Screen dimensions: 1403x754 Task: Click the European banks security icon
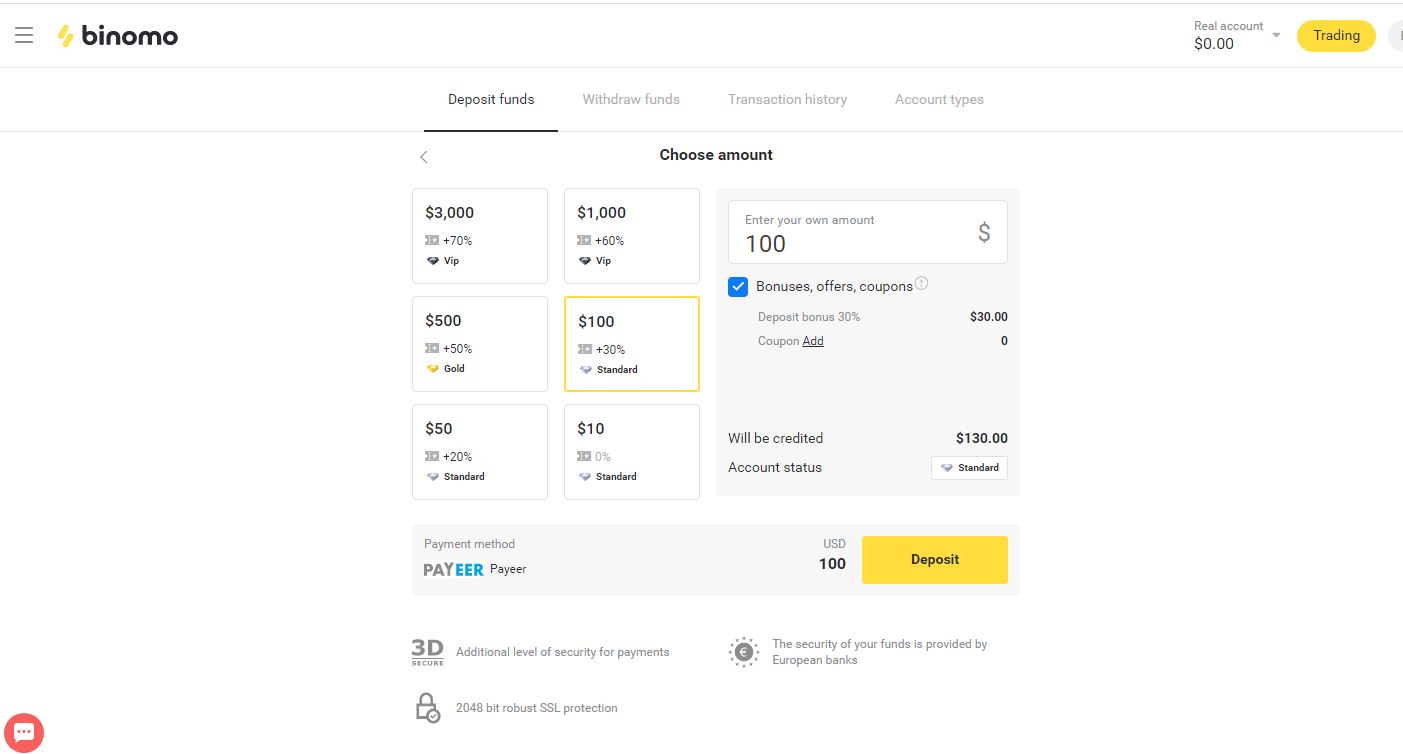[743, 652]
